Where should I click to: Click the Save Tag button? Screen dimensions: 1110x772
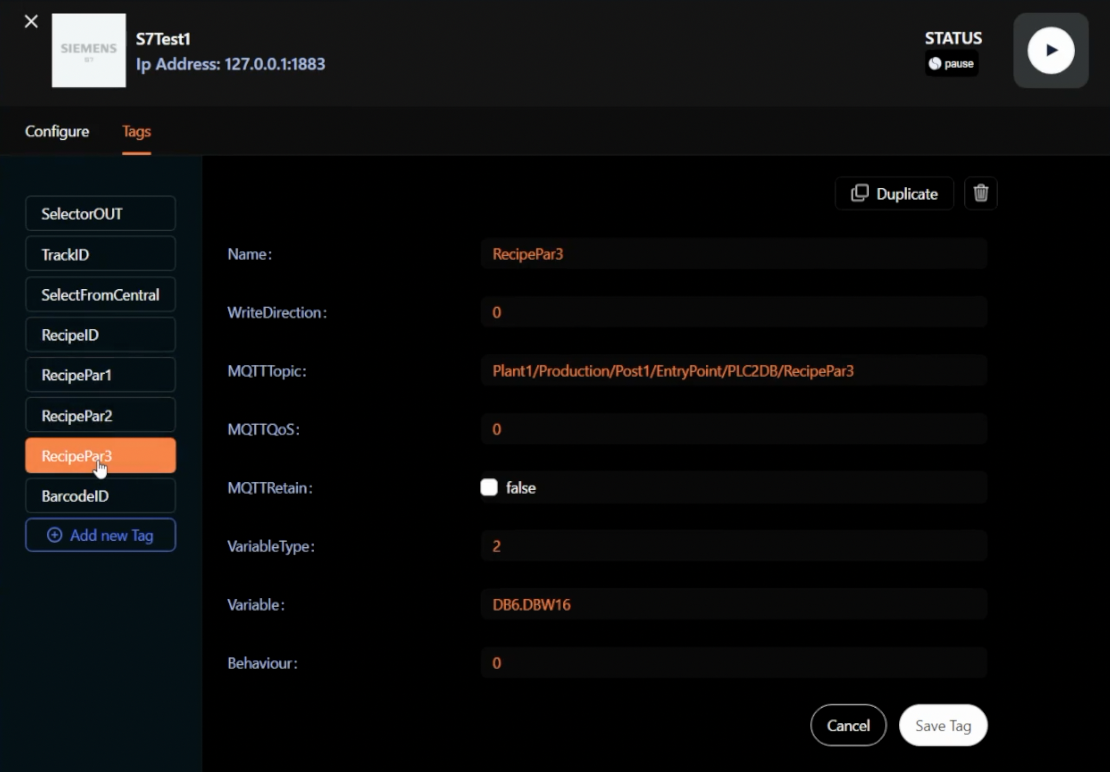pos(942,726)
